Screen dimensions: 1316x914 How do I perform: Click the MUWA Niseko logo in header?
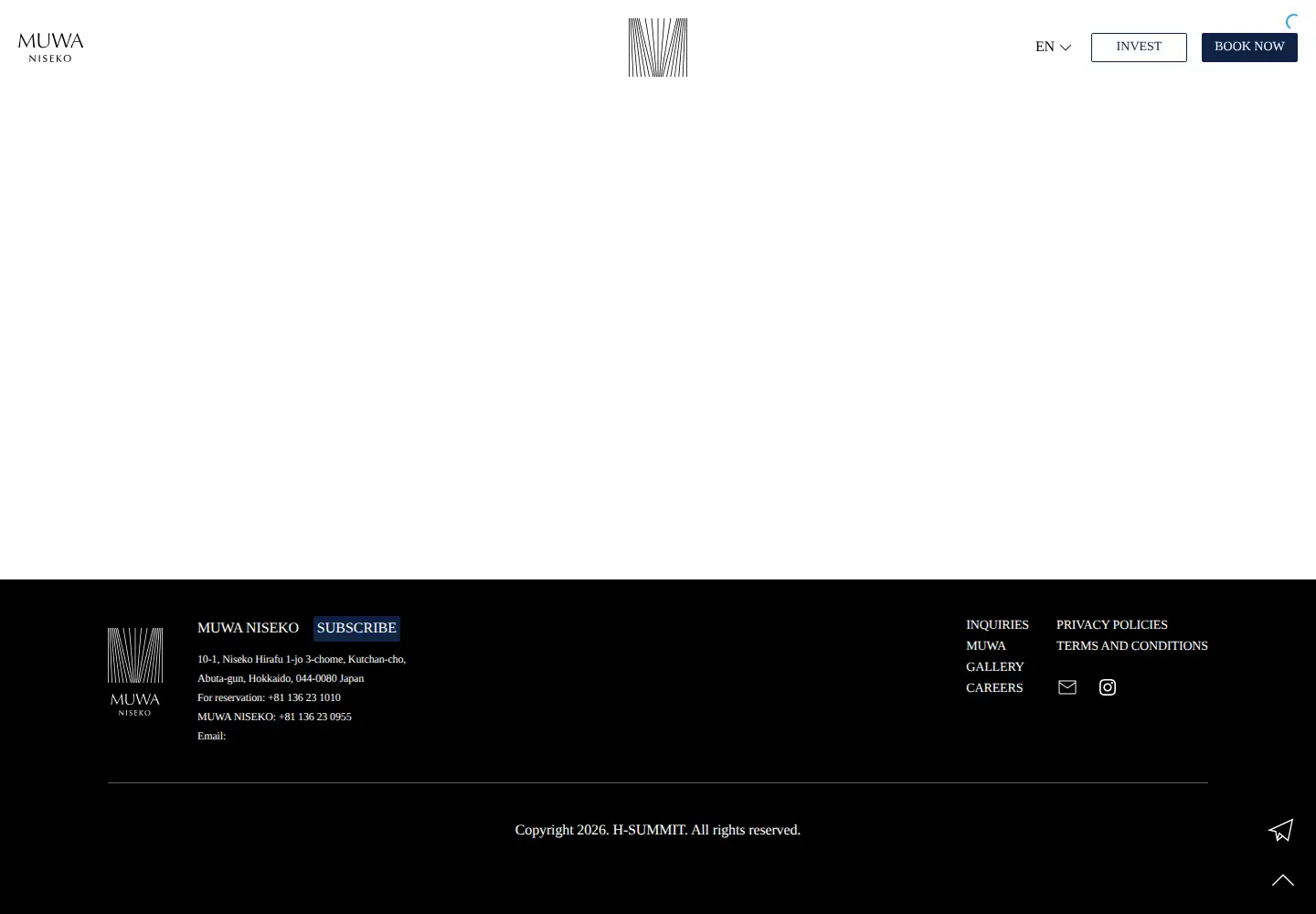[x=51, y=48]
